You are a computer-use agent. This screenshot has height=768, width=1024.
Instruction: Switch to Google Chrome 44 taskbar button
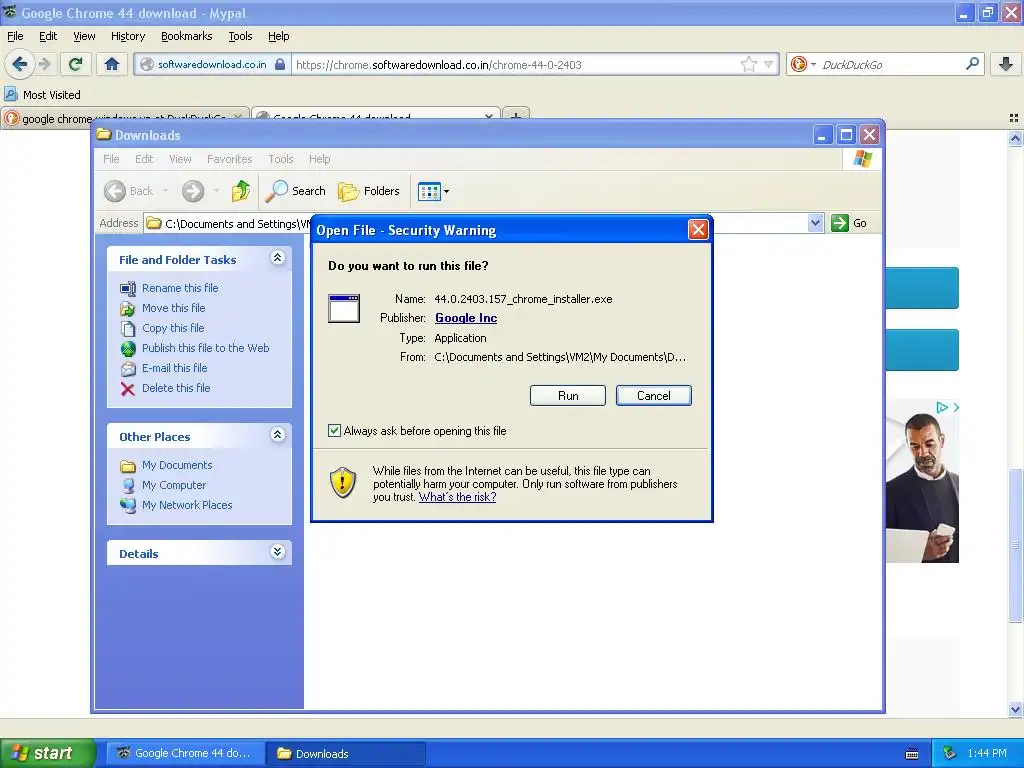(x=185, y=754)
